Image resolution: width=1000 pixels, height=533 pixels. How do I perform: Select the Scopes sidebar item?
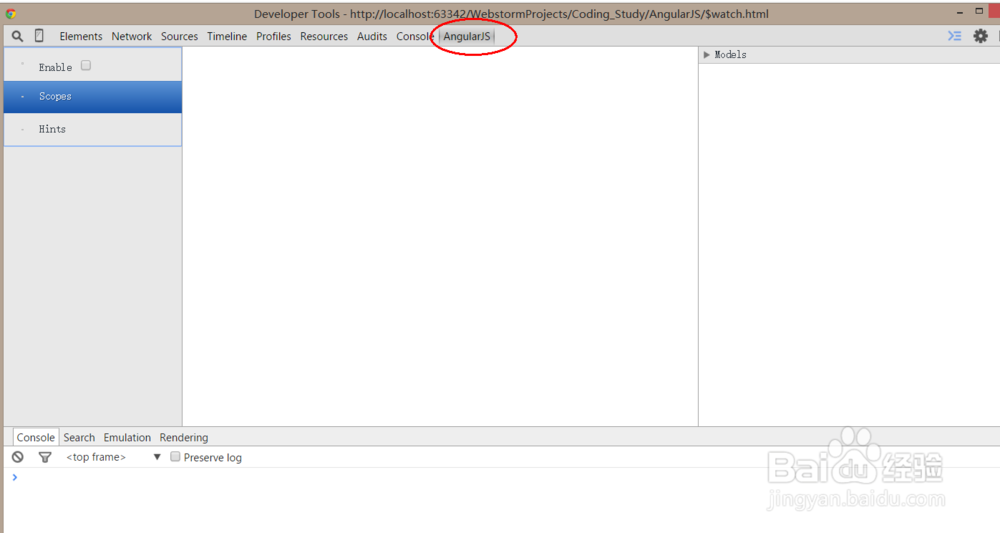93,97
